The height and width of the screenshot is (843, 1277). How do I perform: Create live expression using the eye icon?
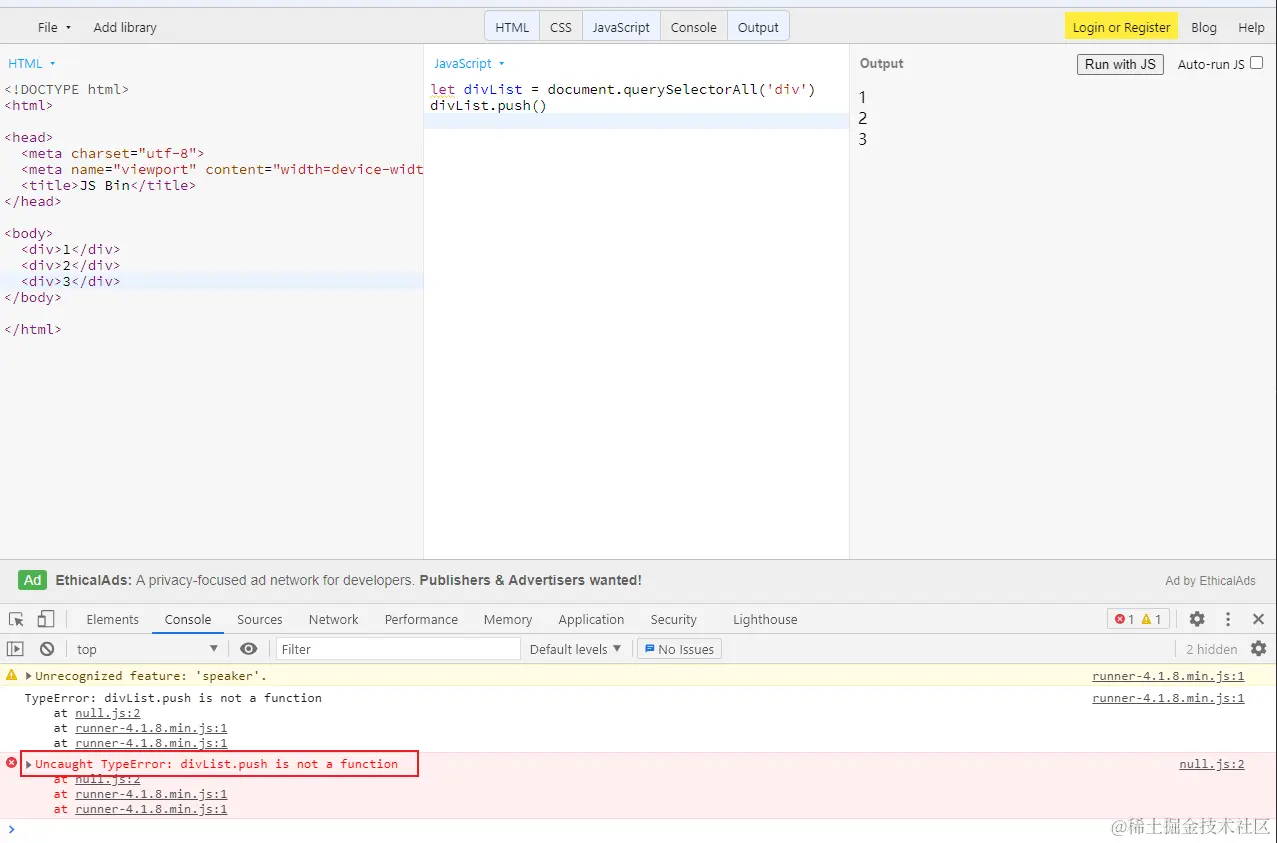[249, 649]
